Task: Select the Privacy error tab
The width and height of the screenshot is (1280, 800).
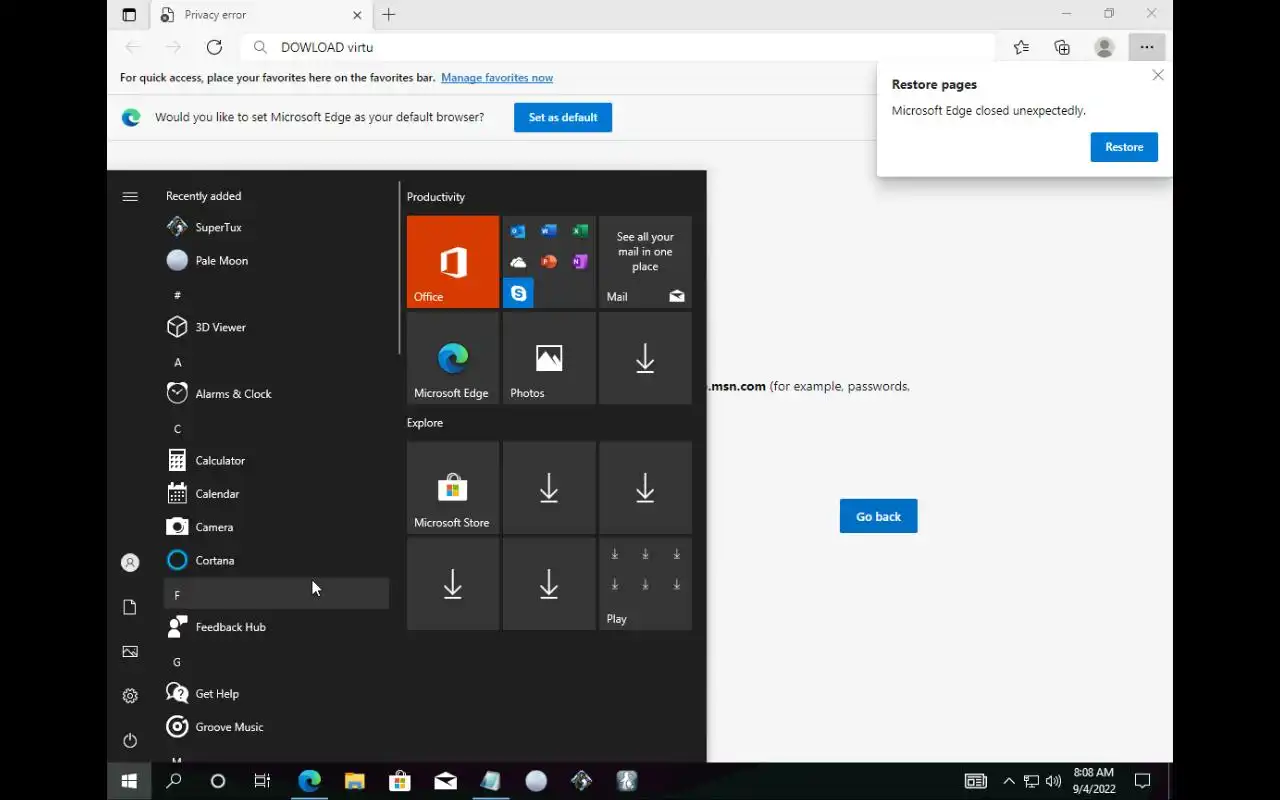Action: 260,15
